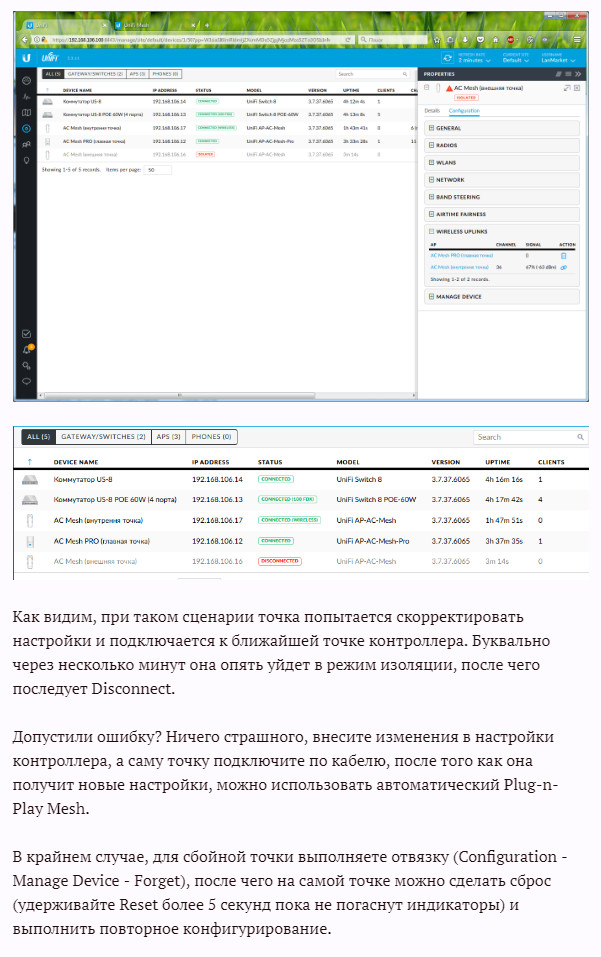Select PHONES (0) tab in enlarged table

click(211, 437)
